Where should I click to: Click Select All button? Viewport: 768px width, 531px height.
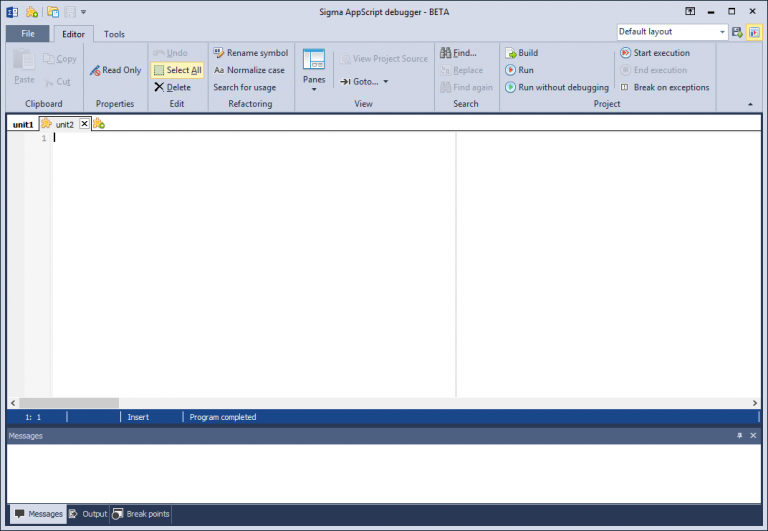177,70
